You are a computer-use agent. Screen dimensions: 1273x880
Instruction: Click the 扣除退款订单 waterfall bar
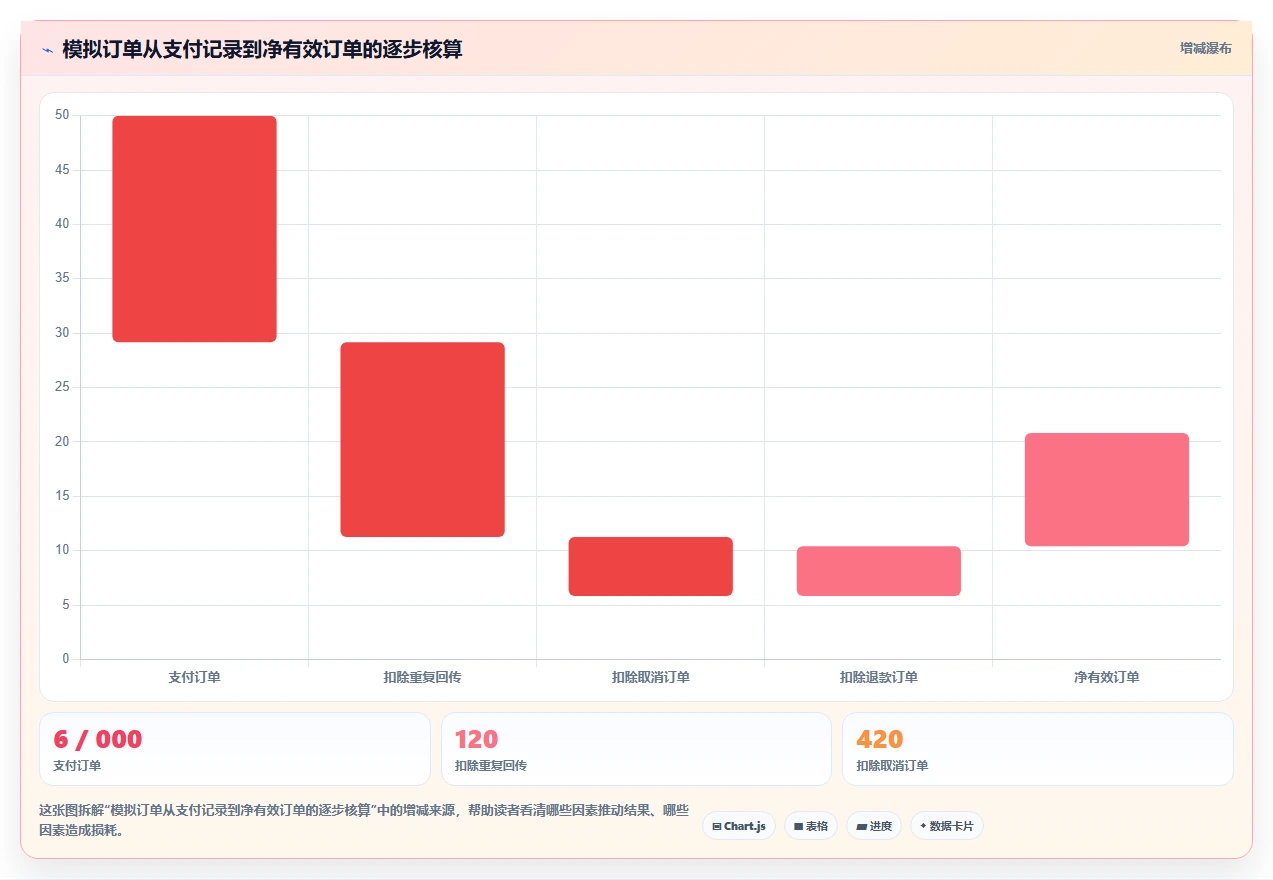[879, 571]
